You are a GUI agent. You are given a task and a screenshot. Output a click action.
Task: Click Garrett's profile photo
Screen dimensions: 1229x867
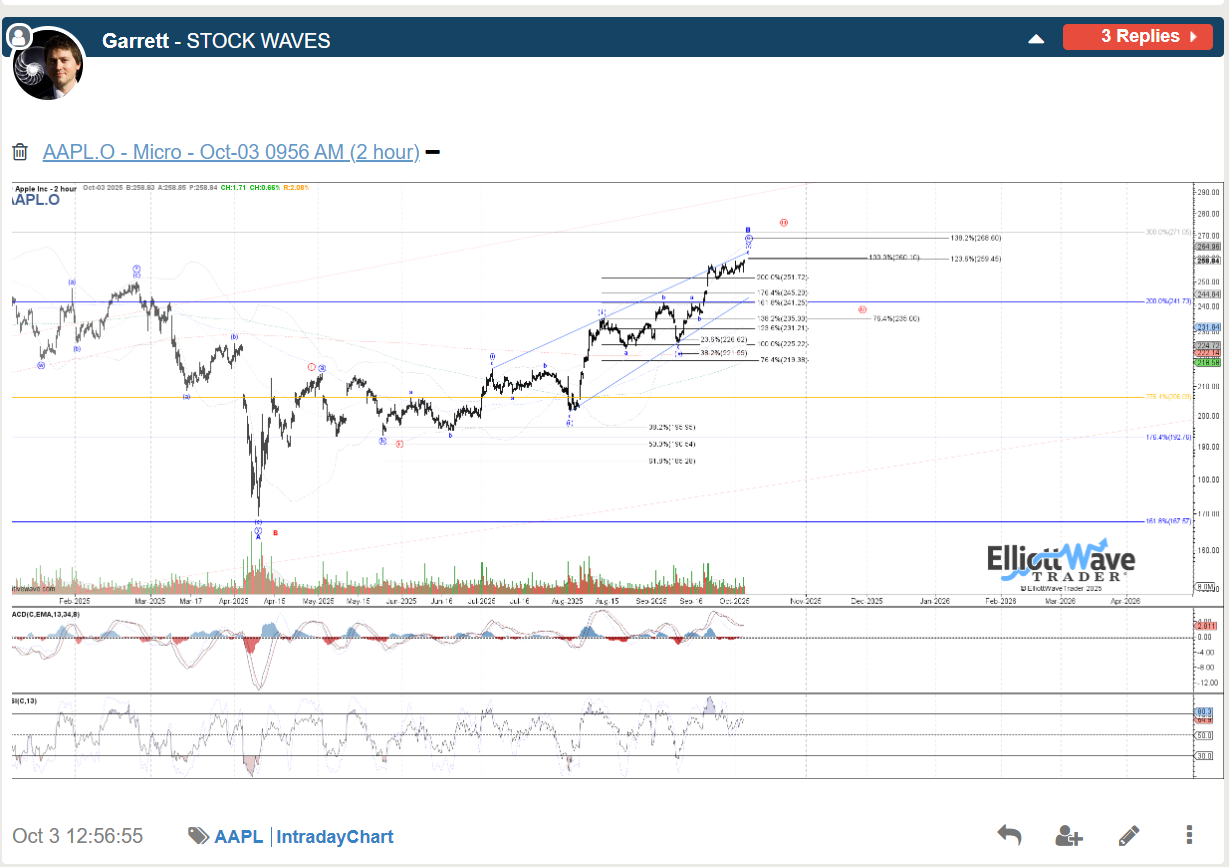(50, 66)
